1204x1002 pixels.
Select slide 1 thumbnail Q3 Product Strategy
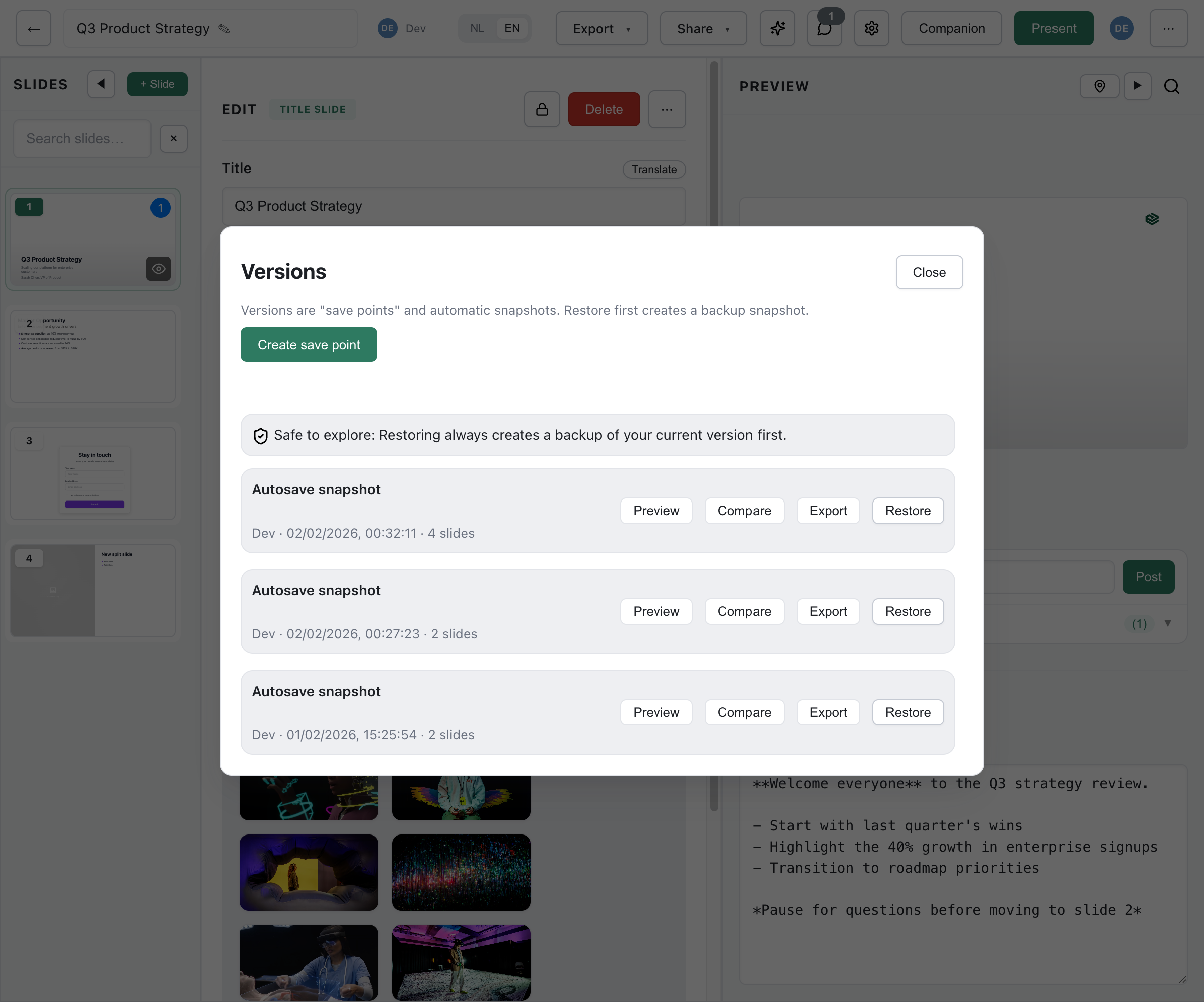tap(93, 239)
